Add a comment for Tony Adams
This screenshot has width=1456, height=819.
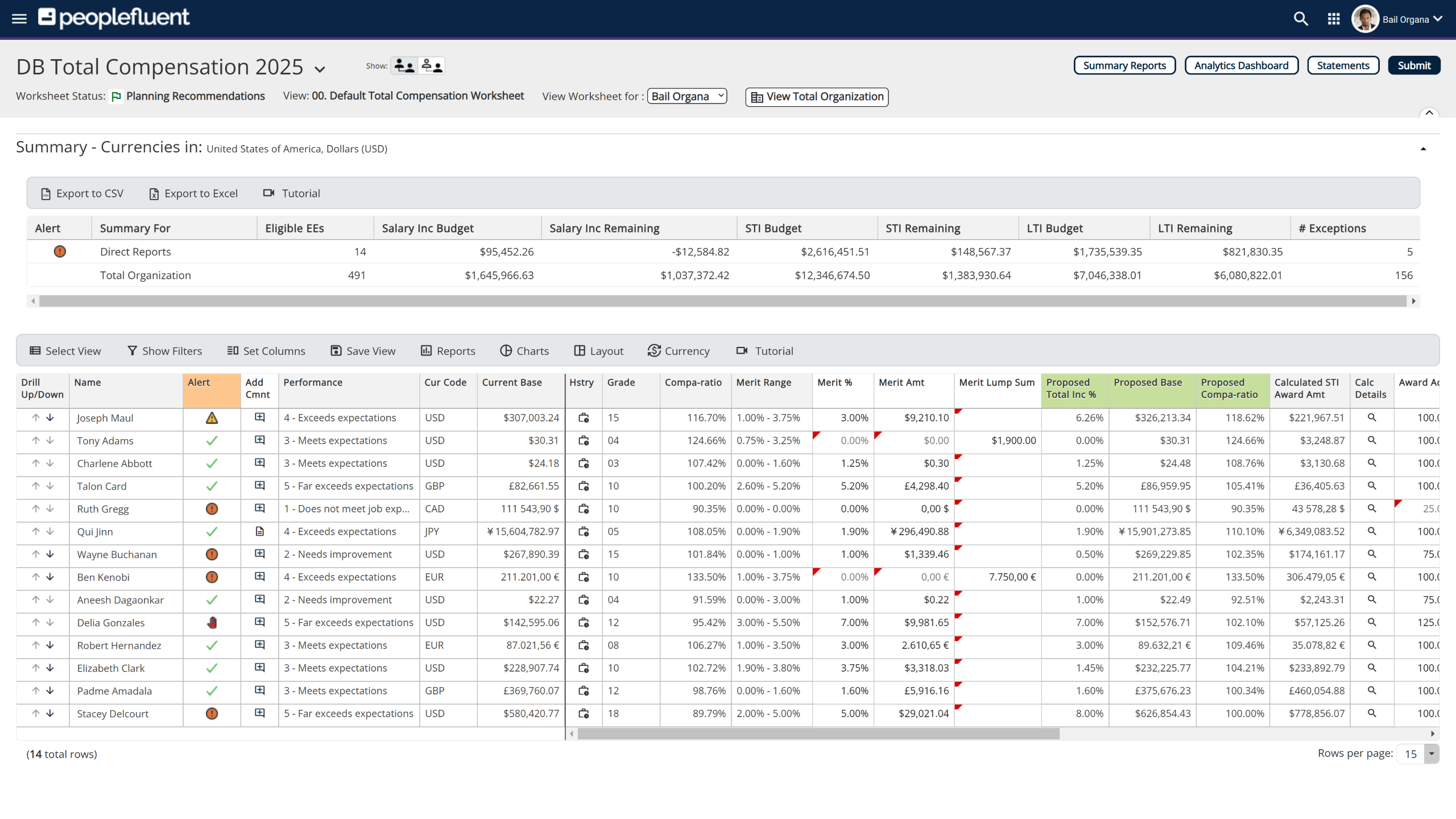pyautogui.click(x=260, y=440)
